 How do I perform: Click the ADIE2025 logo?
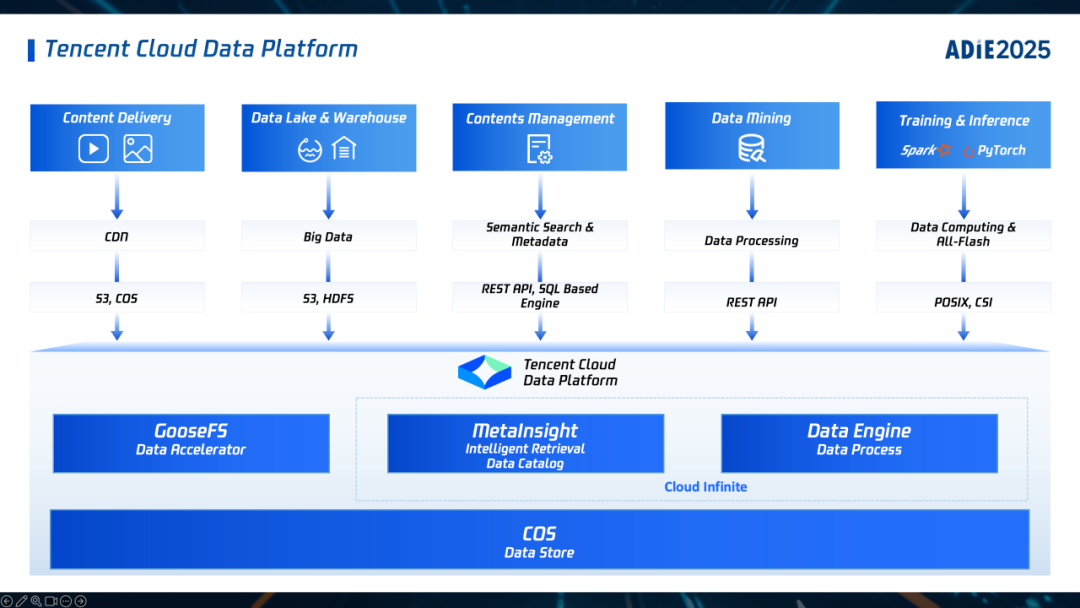pyautogui.click(x=997, y=50)
